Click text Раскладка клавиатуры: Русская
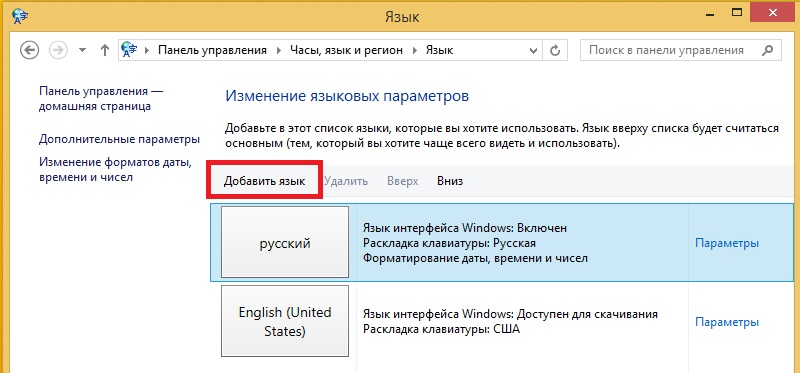The image size is (800, 373). click(x=449, y=243)
